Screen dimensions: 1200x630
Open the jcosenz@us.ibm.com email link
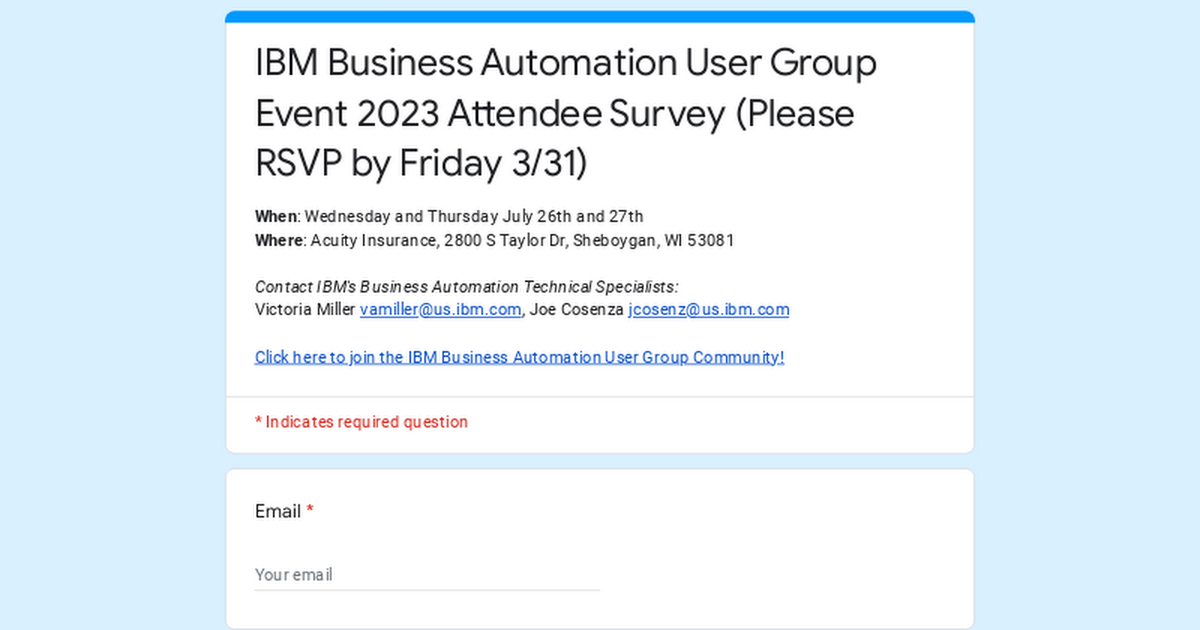point(709,309)
